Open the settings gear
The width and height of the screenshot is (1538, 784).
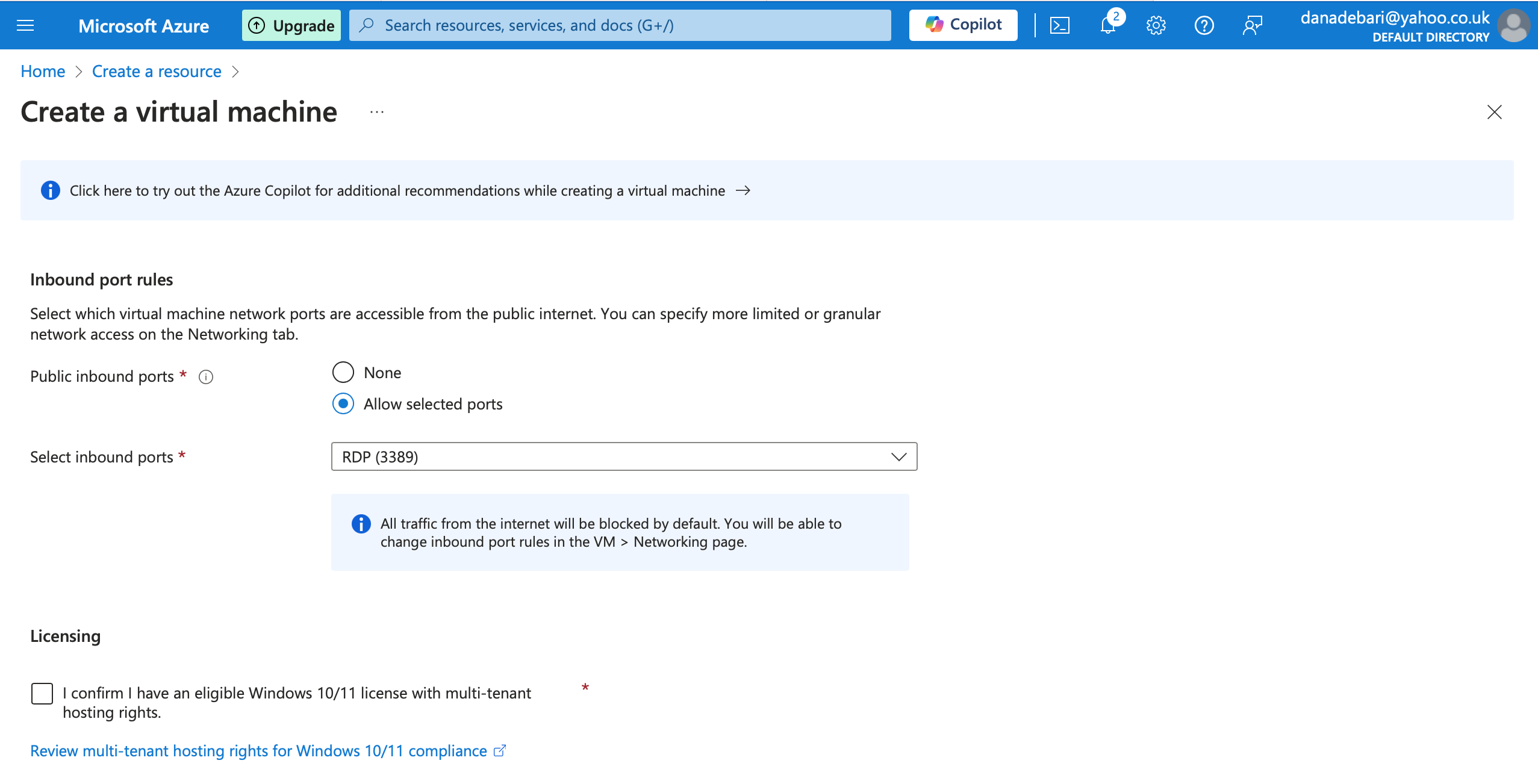(x=1156, y=25)
